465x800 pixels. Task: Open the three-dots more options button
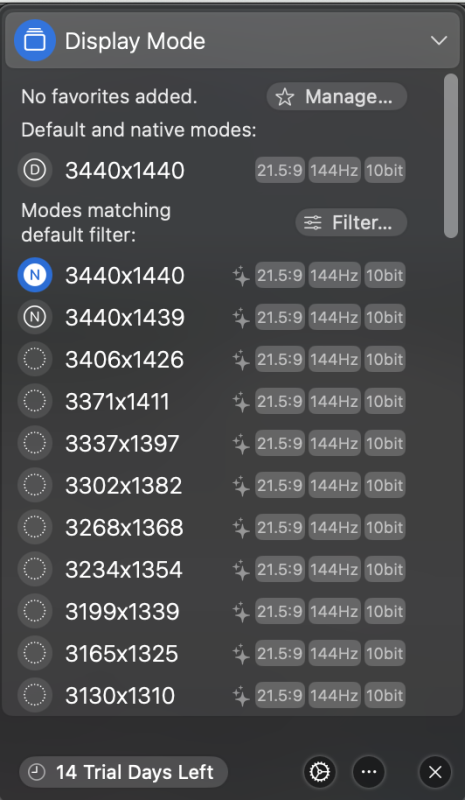[x=369, y=772]
